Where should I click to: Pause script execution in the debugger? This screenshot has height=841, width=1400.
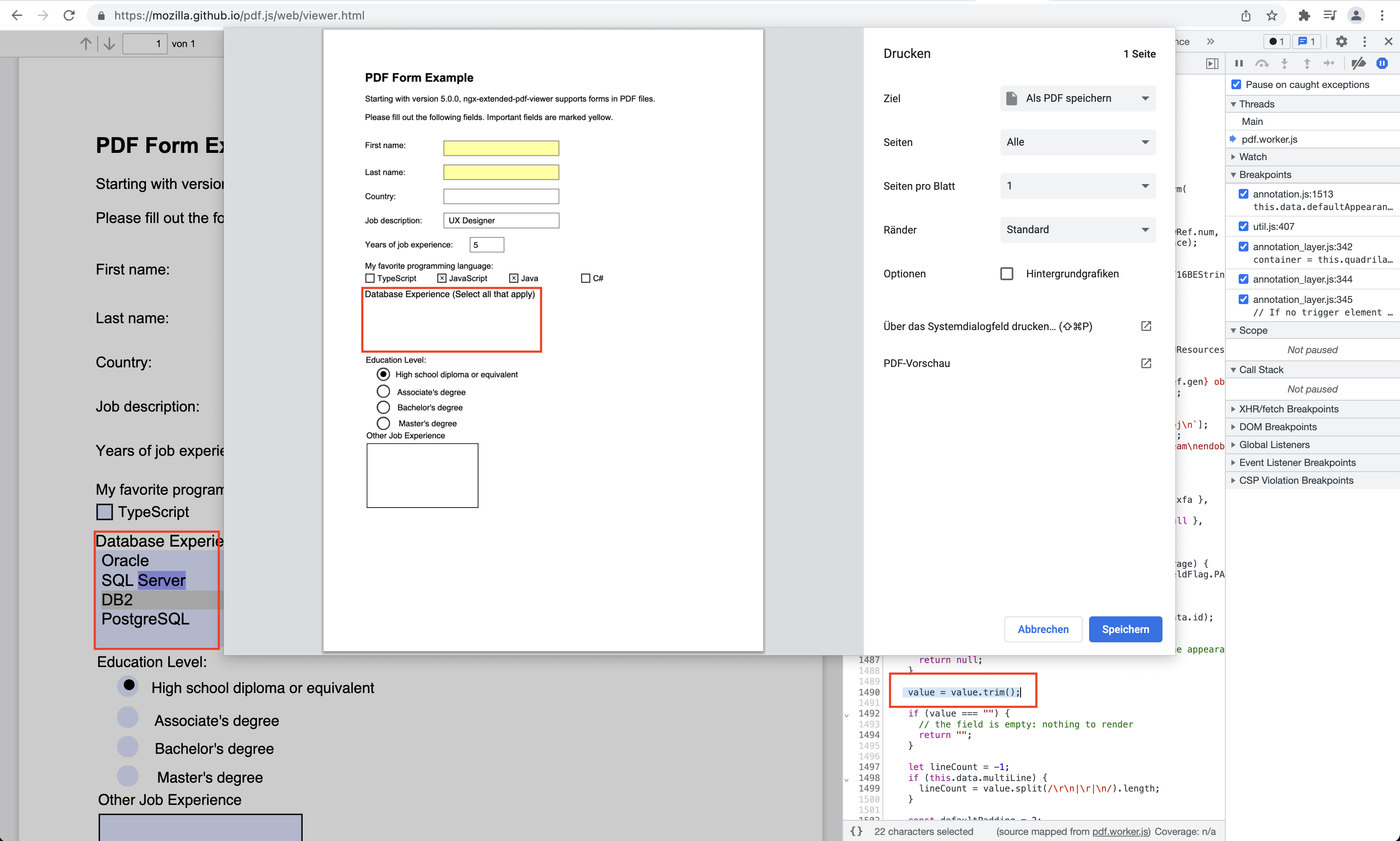pyautogui.click(x=1239, y=63)
